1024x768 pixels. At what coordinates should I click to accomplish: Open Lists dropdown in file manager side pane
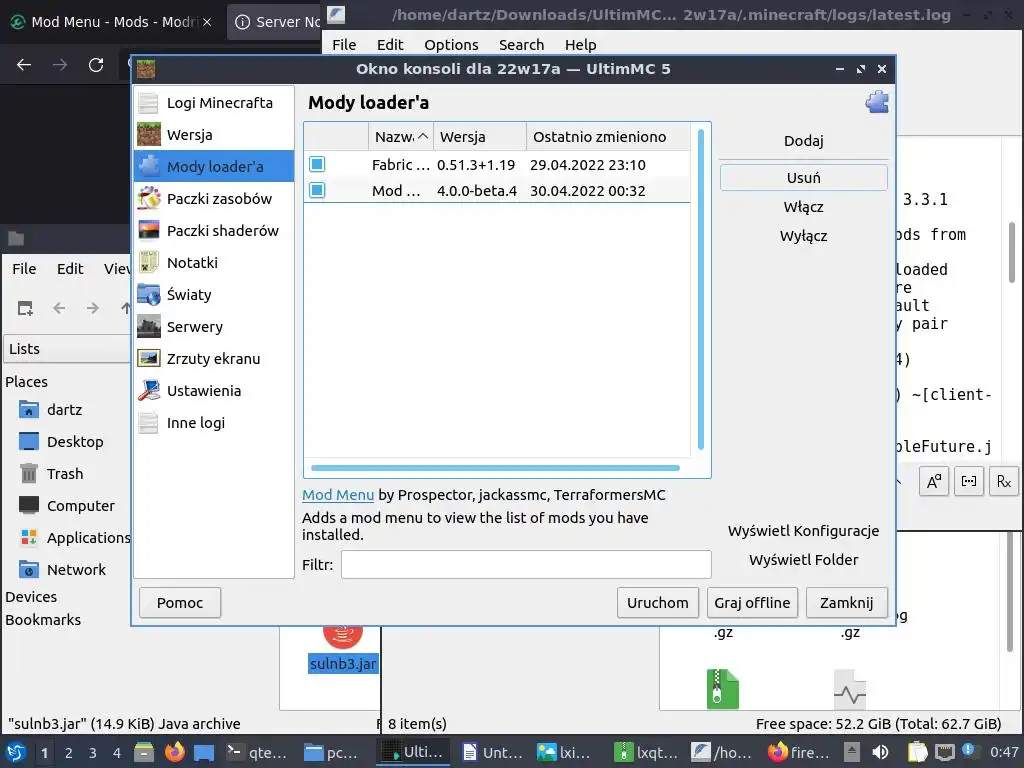pyautogui.click(x=67, y=349)
